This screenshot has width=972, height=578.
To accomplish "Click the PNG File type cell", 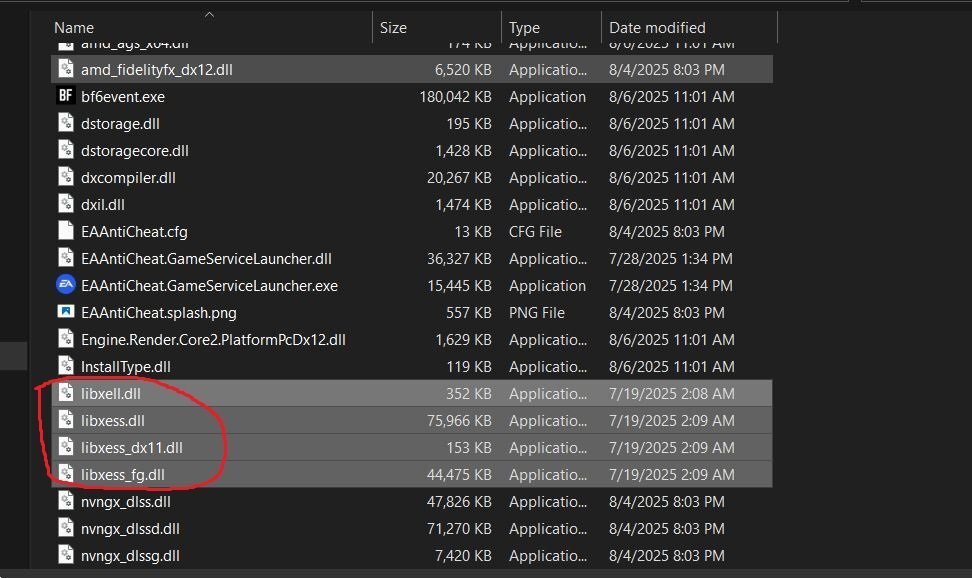I will pyautogui.click(x=537, y=313).
